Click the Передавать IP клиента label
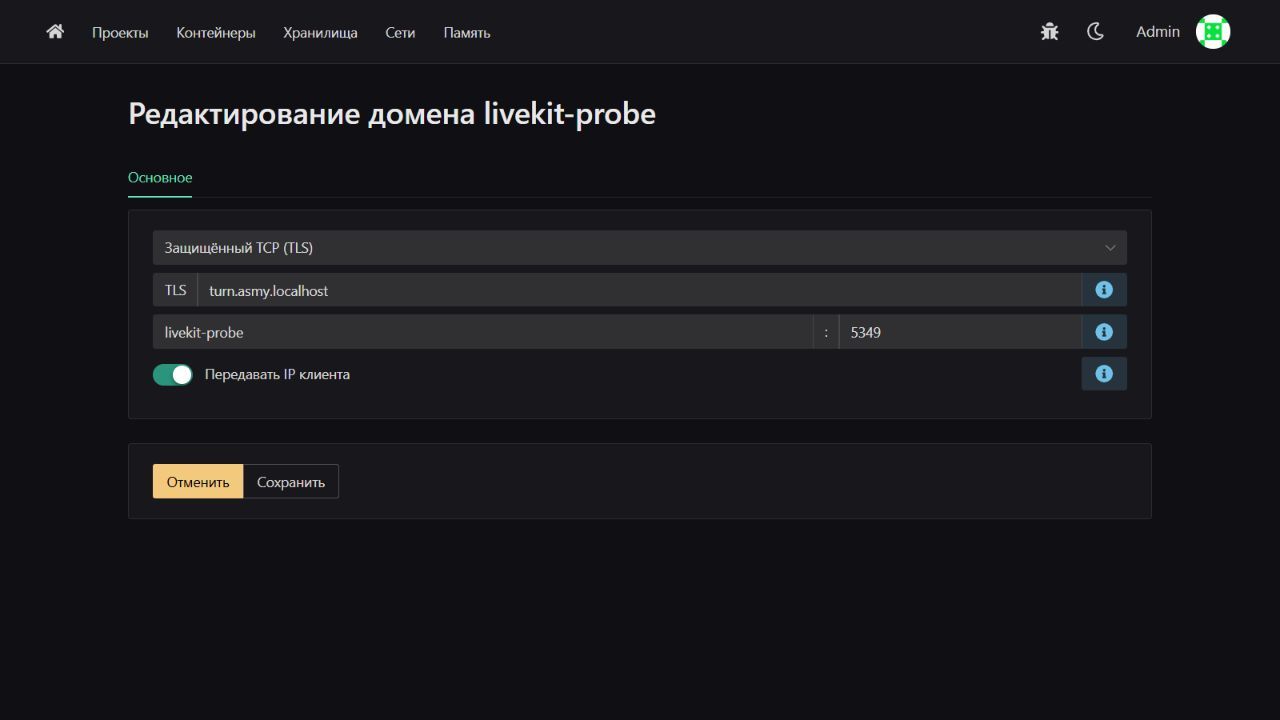The image size is (1280, 720). tap(277, 375)
